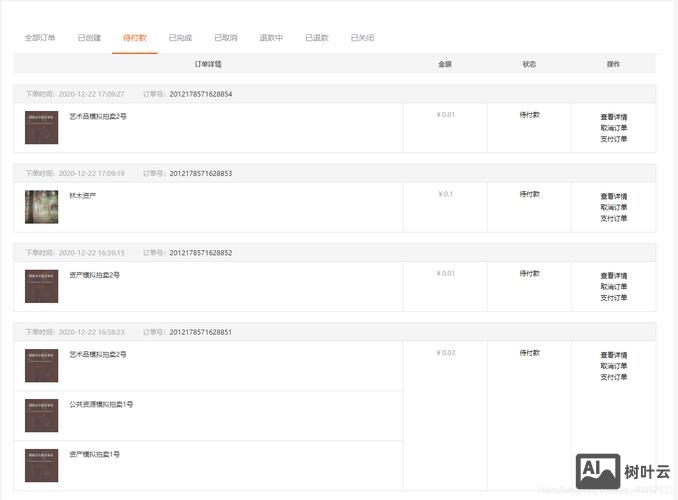The width and height of the screenshot is (678, 500).
Task: Click the 订单详情 column header
Action: point(208,64)
